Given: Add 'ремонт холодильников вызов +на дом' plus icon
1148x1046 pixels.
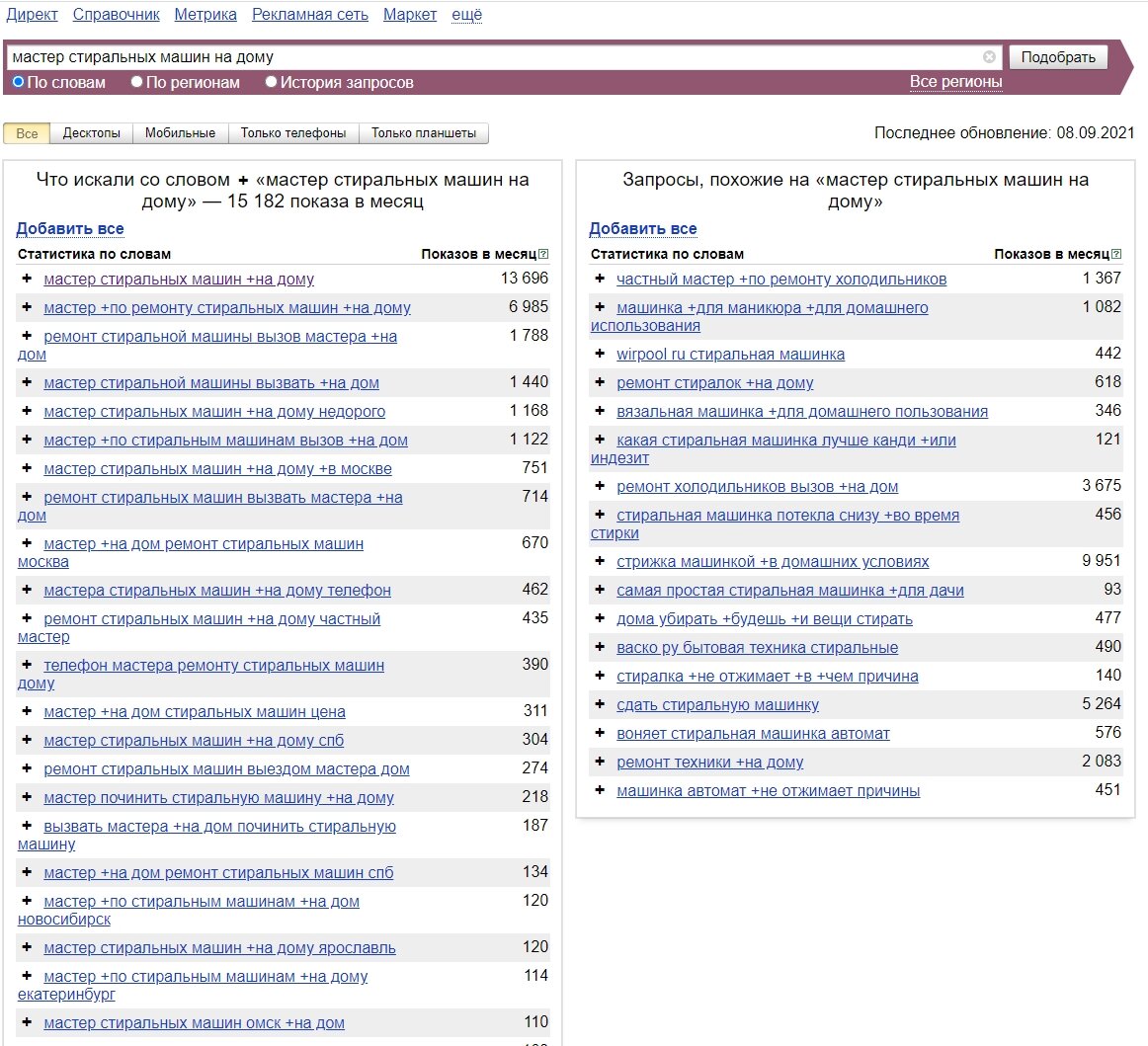Looking at the screenshot, I should 601,486.
